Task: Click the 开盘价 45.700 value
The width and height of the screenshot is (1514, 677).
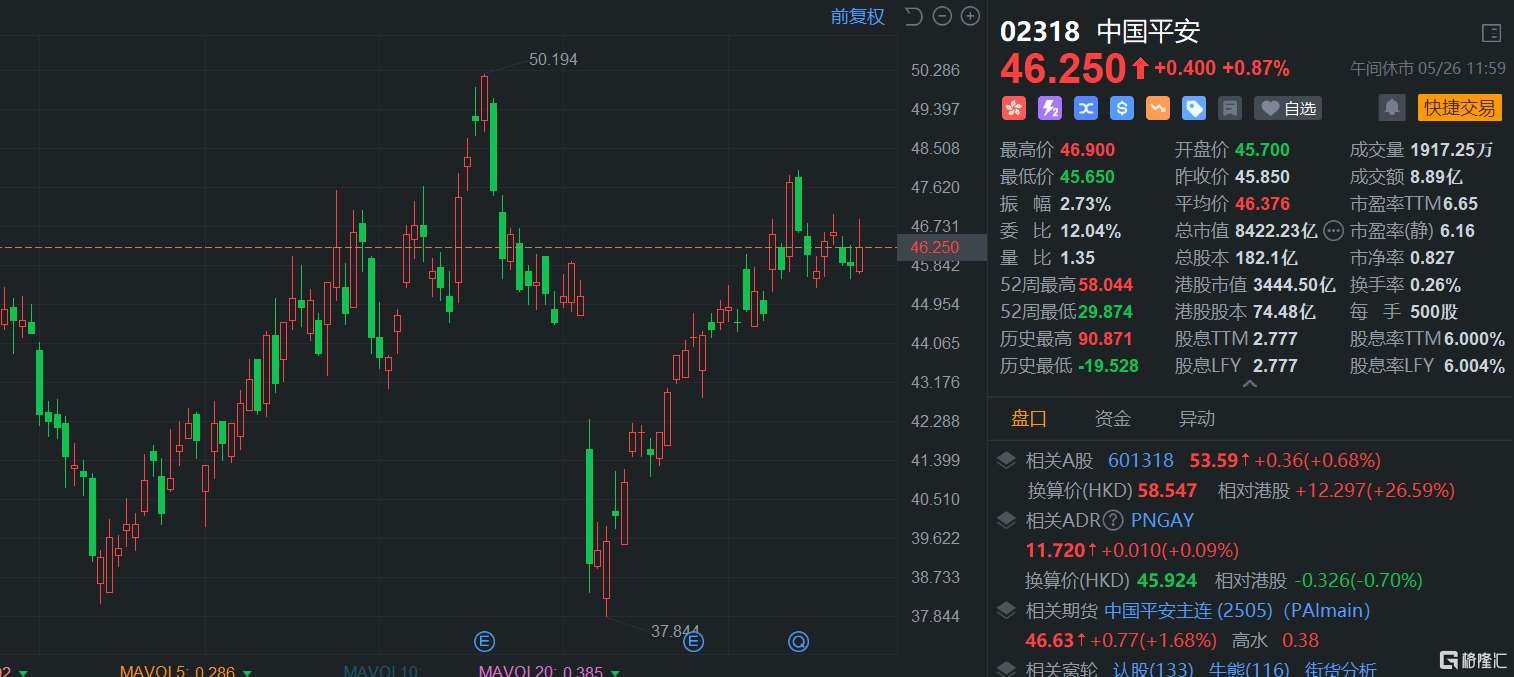Action: tap(1262, 150)
